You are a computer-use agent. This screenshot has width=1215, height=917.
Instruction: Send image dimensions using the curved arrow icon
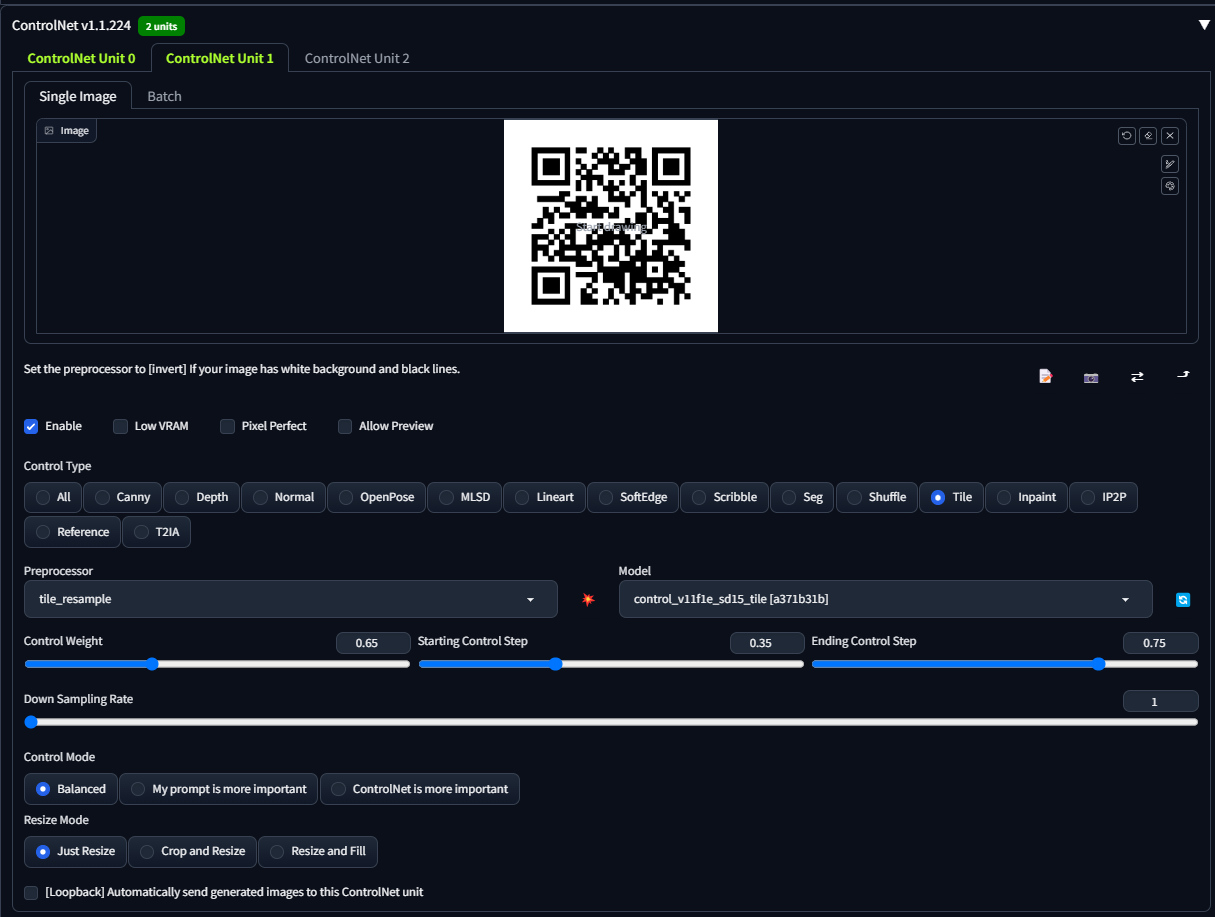[1183, 375]
